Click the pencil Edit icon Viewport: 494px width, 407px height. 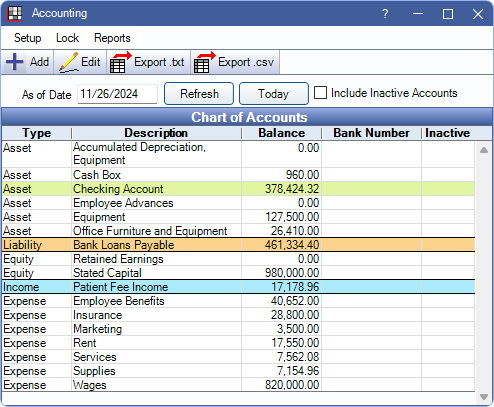pos(68,62)
